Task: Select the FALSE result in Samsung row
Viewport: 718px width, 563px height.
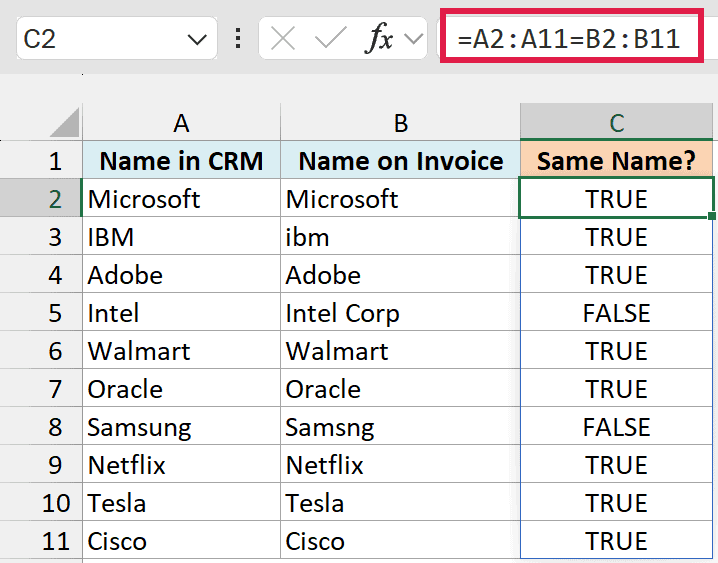Action: point(616,427)
